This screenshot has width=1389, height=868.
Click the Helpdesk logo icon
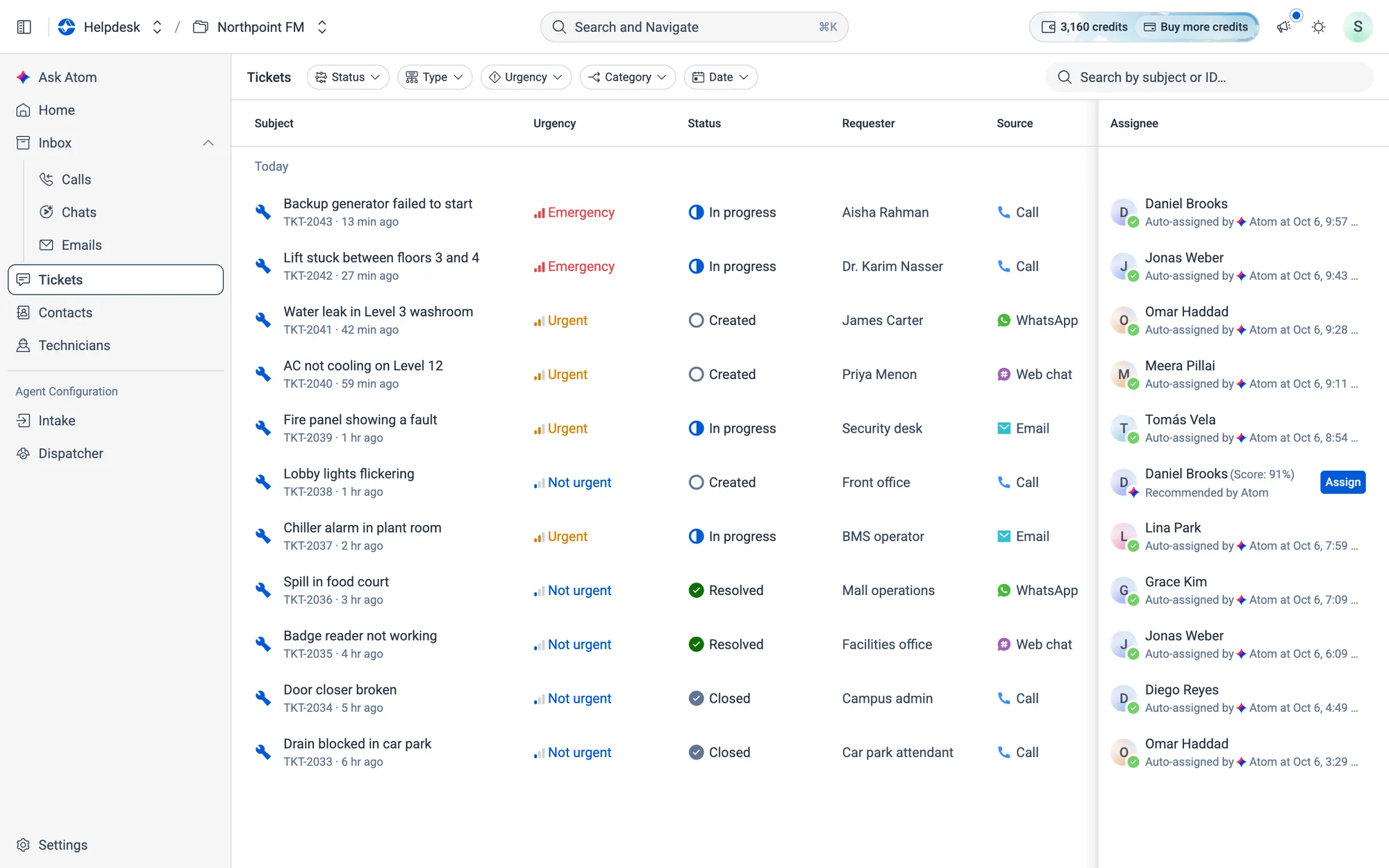67,27
